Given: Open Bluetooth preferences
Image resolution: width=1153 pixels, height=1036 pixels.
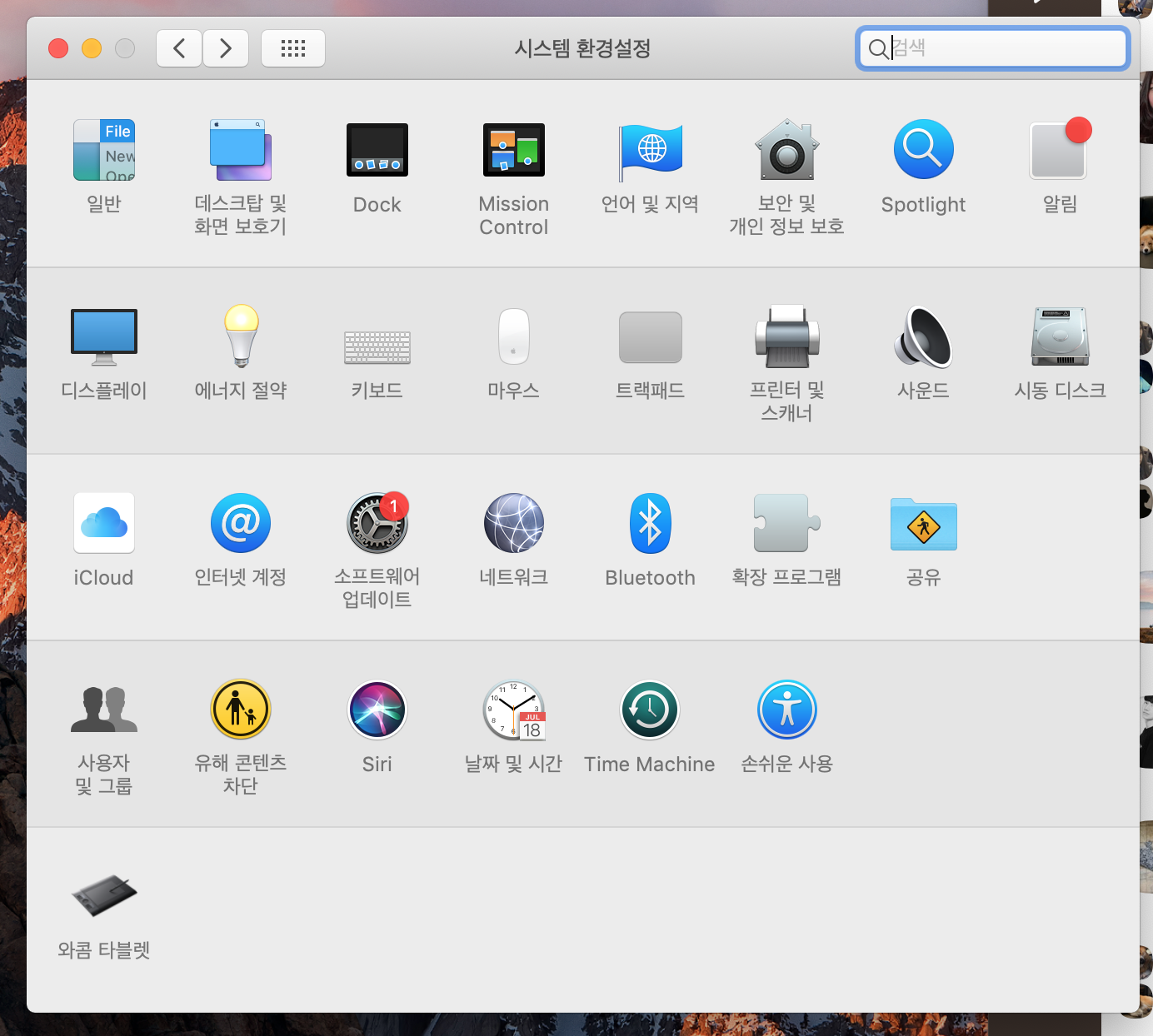Looking at the screenshot, I should tap(651, 524).
